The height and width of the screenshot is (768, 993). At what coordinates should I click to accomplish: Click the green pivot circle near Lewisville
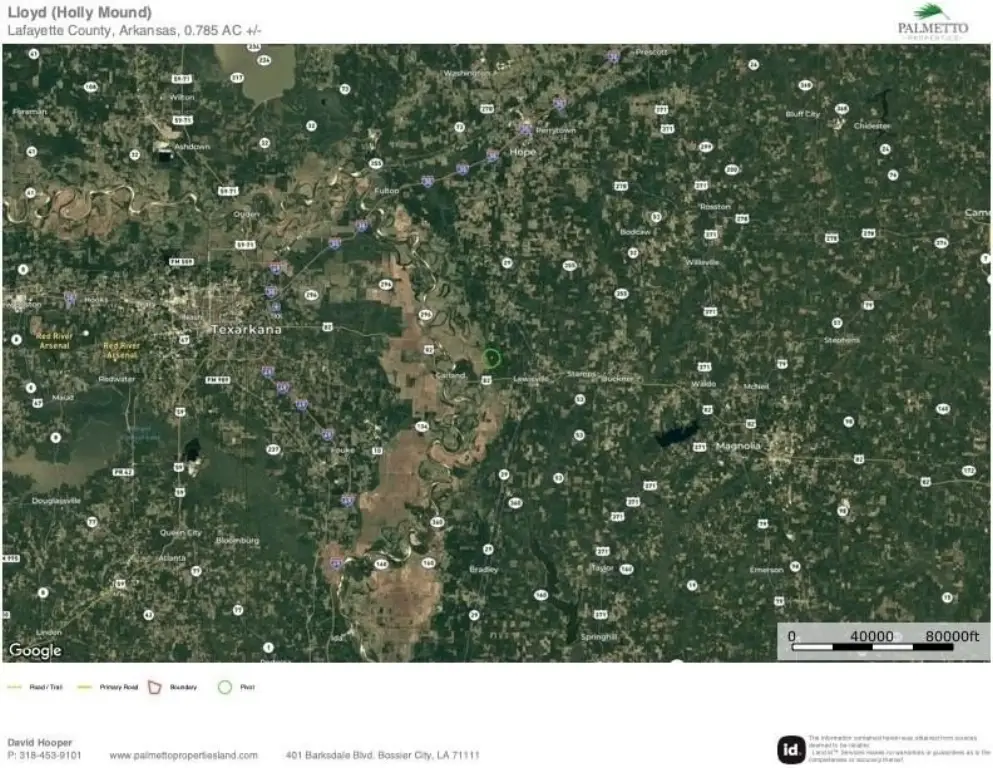click(491, 358)
